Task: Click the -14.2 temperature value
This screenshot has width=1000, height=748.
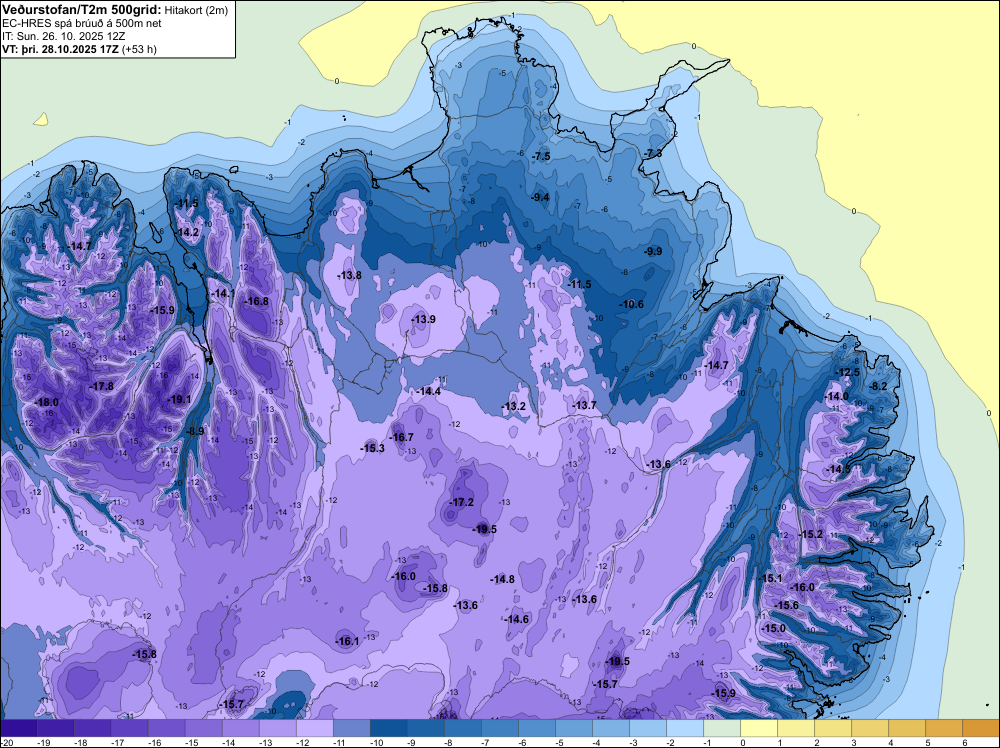Action: (x=188, y=232)
